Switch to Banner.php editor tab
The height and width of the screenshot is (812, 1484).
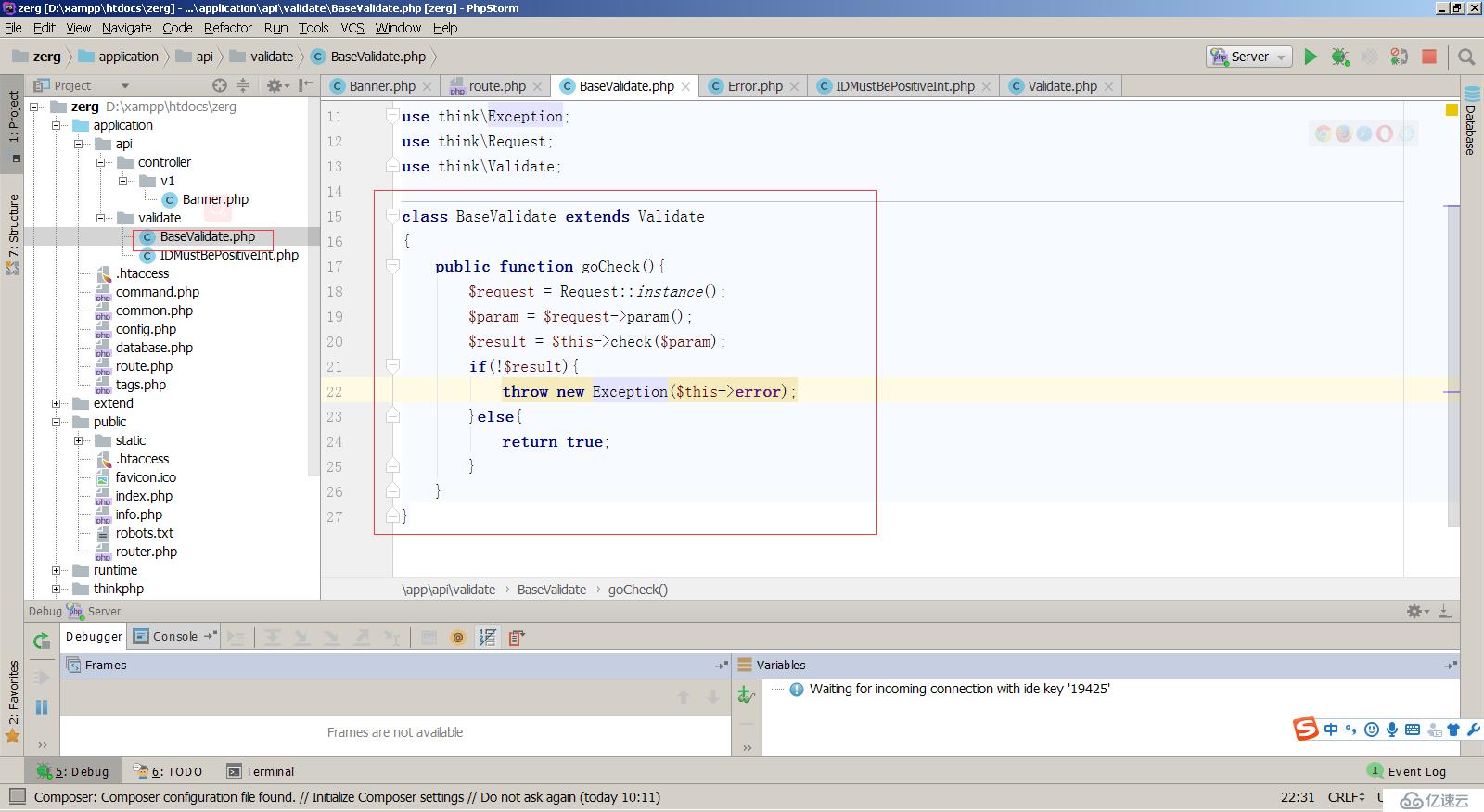(382, 86)
